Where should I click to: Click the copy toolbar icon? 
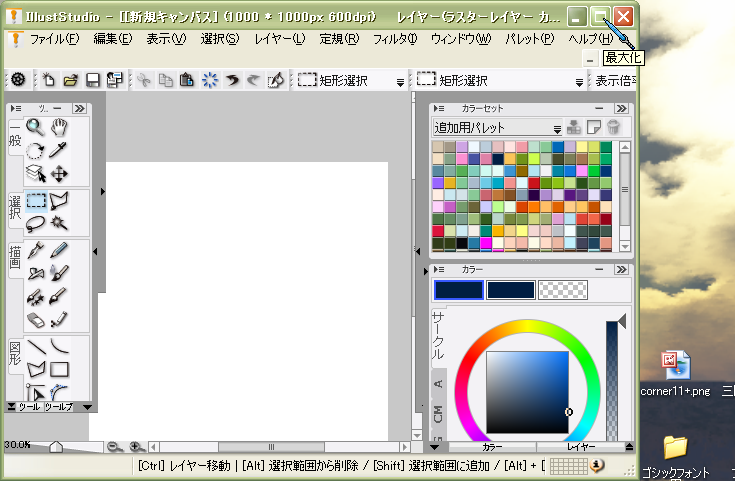(x=165, y=80)
